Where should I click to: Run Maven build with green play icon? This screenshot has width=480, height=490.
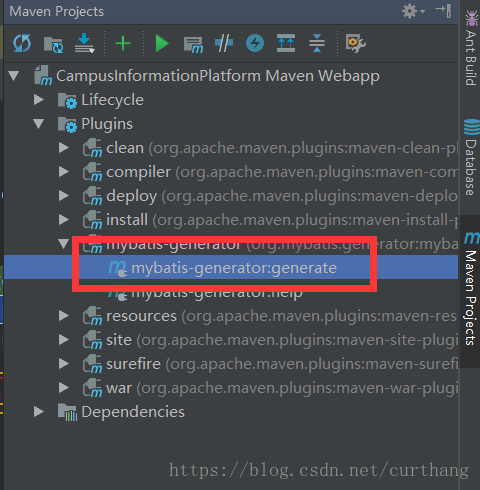[x=162, y=44]
